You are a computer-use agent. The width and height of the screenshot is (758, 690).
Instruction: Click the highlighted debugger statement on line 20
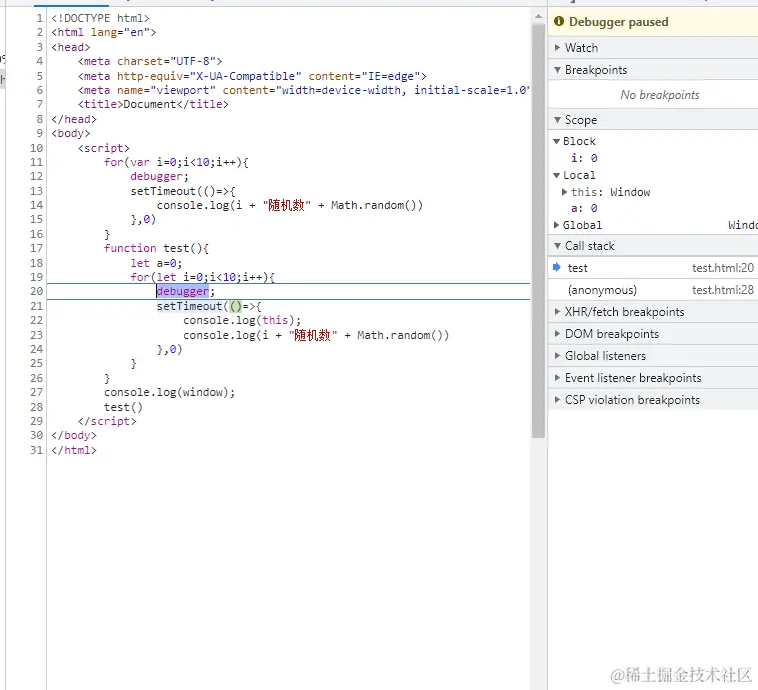click(183, 291)
